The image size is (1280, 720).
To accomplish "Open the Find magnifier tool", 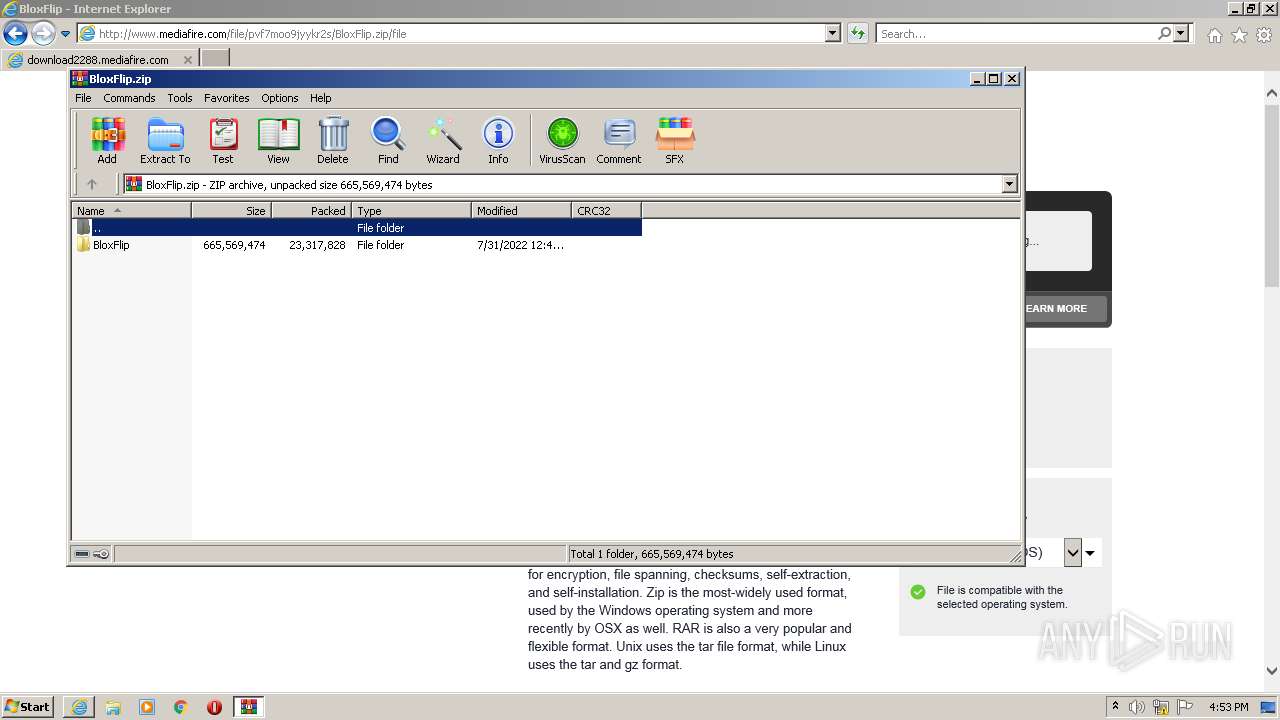I will [388, 140].
